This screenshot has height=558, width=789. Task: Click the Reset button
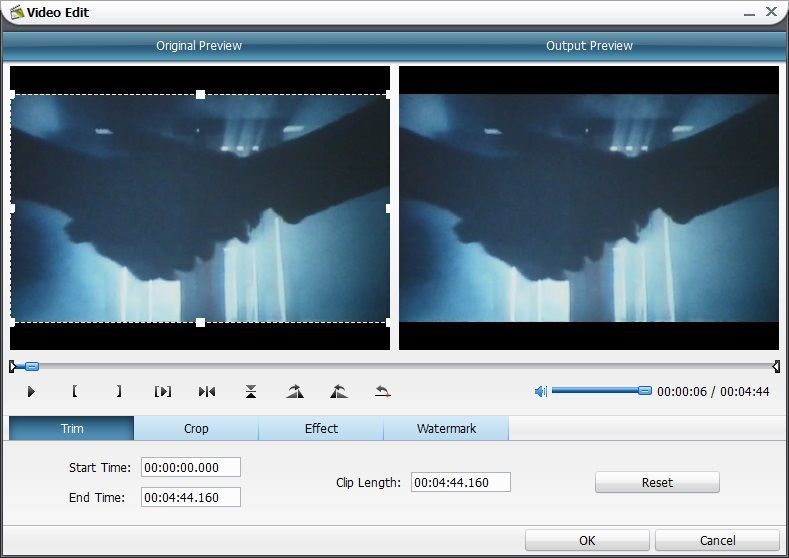click(657, 482)
